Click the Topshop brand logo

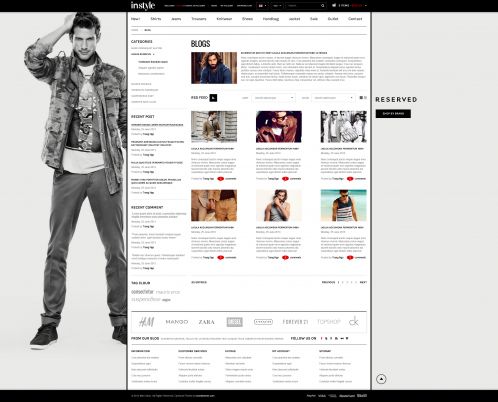329,322
